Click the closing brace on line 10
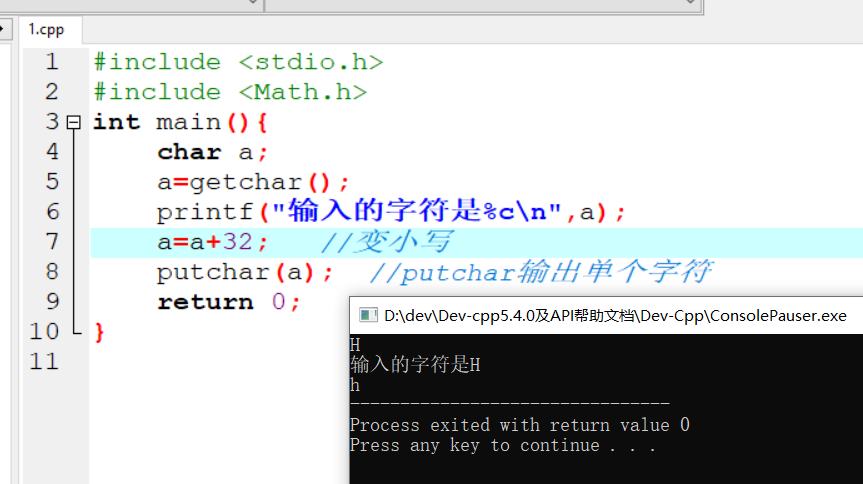The image size is (863, 484). tap(99, 332)
